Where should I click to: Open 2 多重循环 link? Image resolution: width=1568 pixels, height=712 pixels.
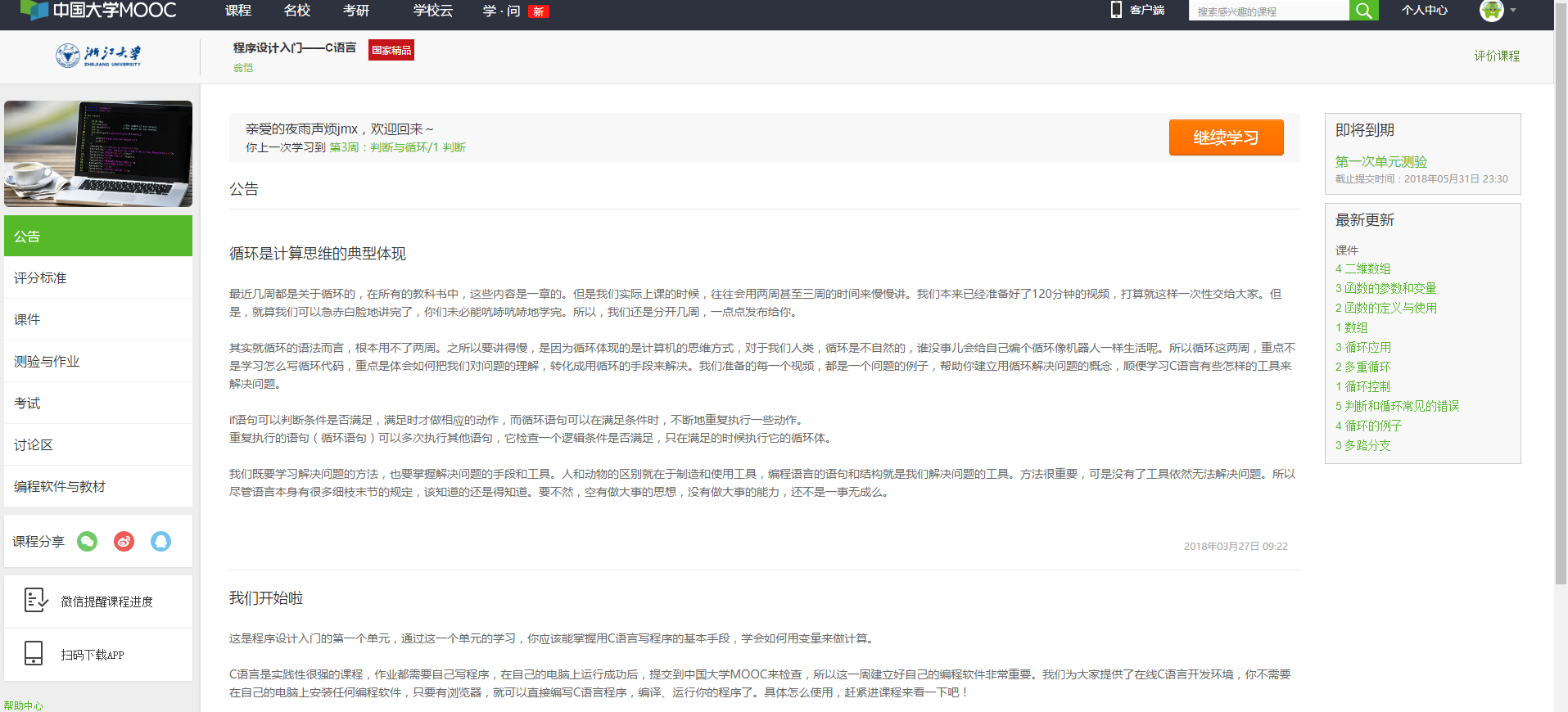tap(1362, 367)
